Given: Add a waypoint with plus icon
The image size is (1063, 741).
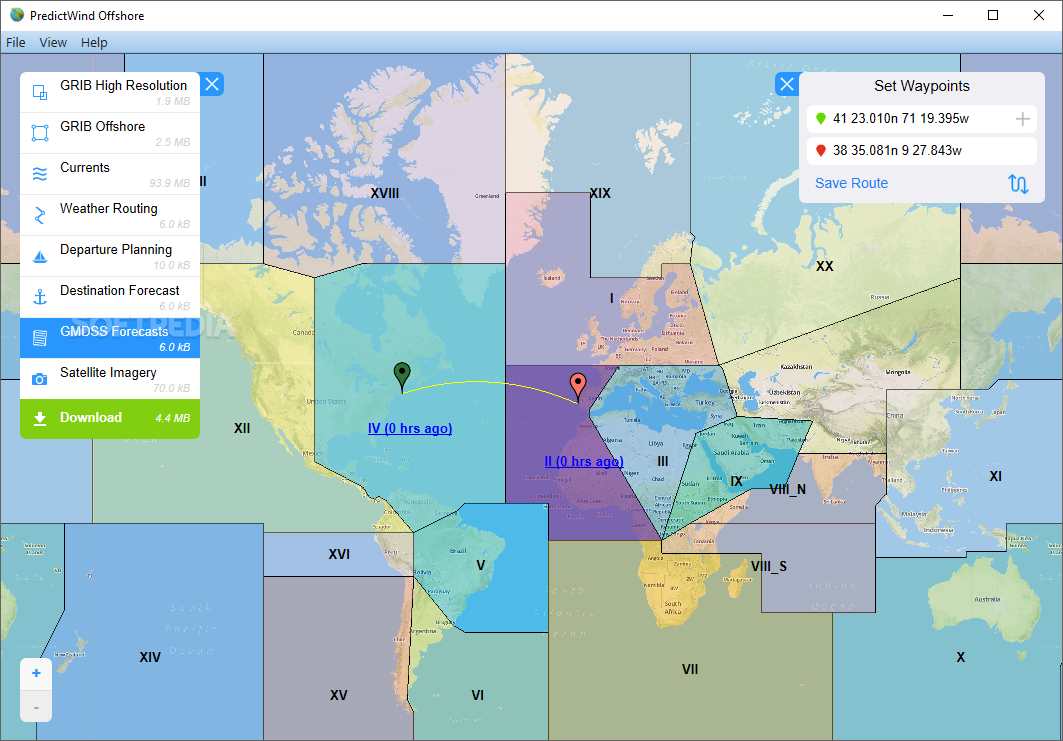Looking at the screenshot, I should (x=1022, y=119).
